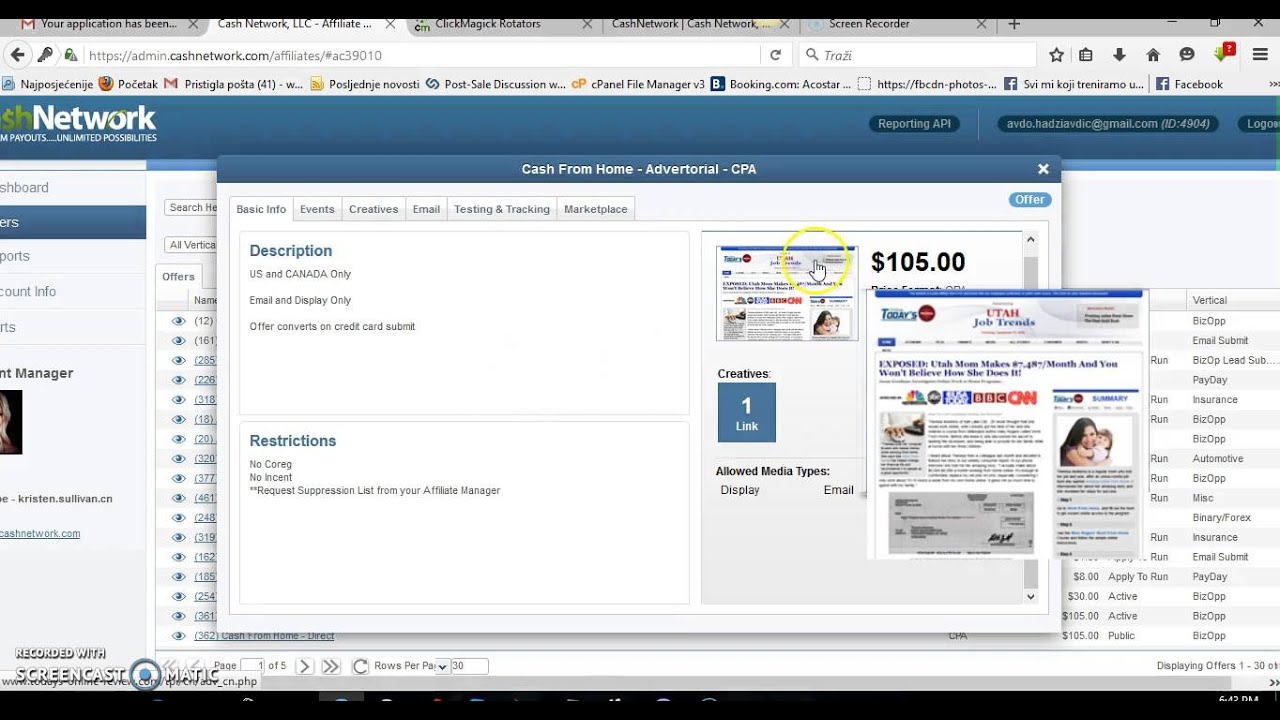Toggle eye icon for offer (12)

coord(179,321)
